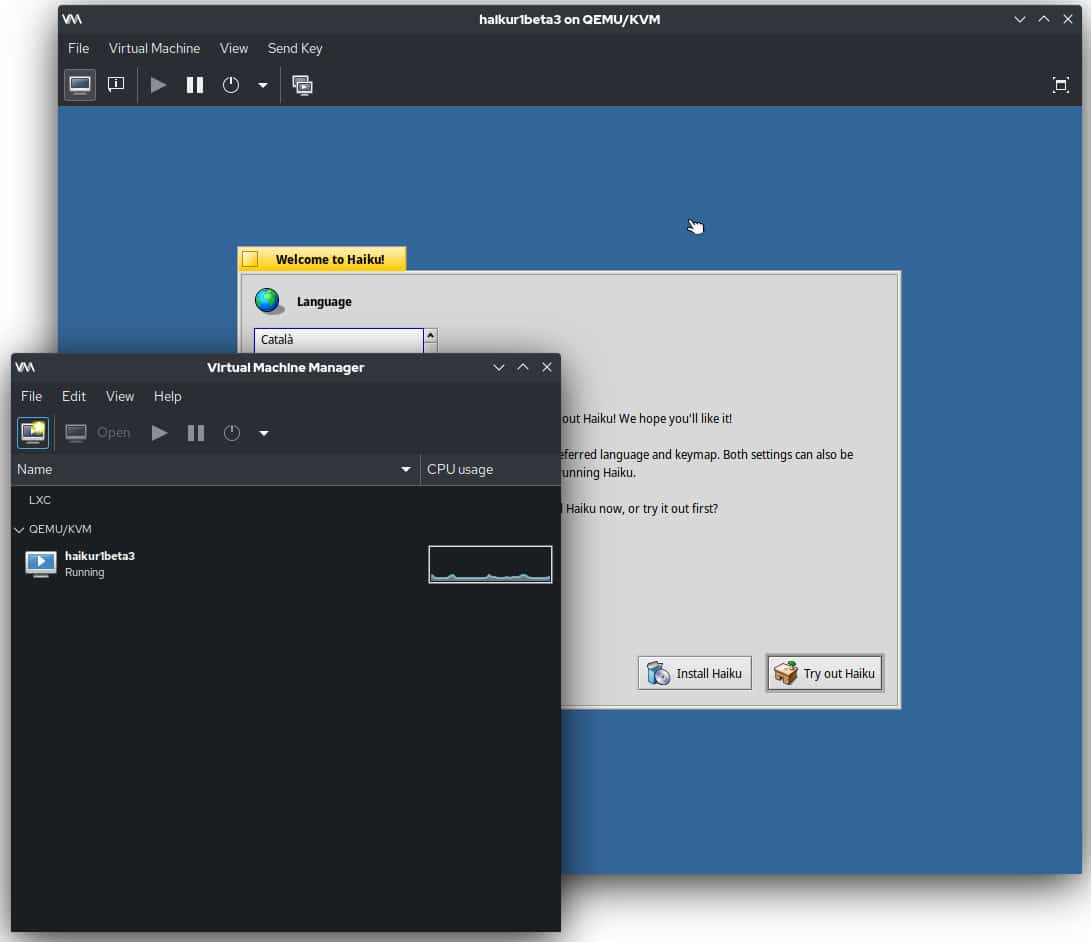Click CPU usage column header

point(491,470)
